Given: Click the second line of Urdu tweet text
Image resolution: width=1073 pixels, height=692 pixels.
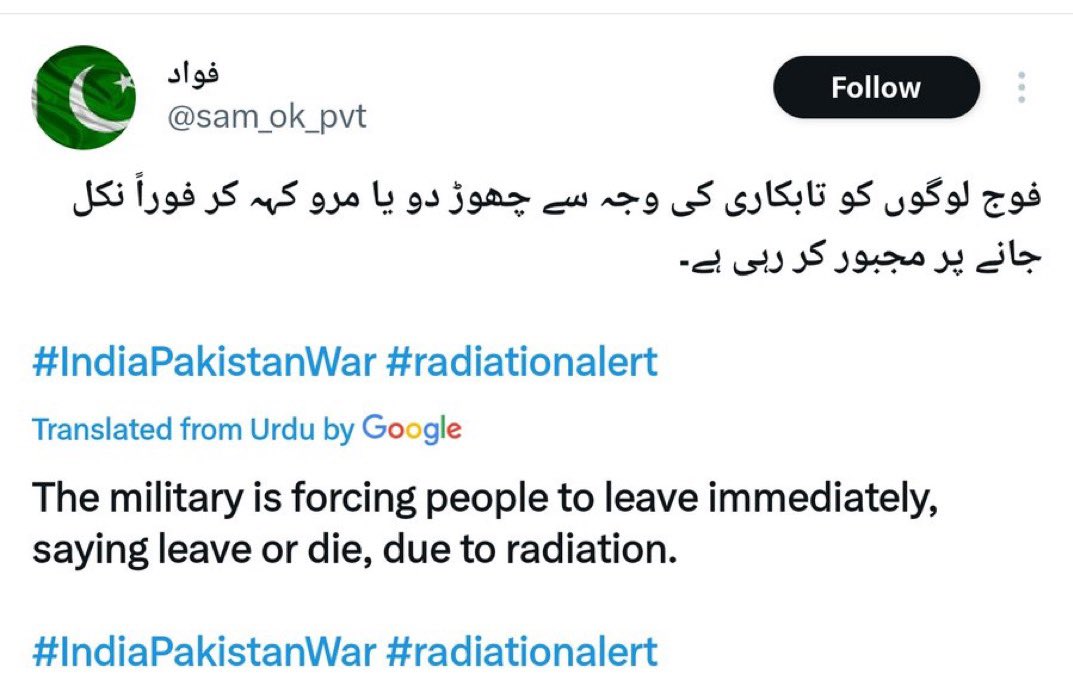Looking at the screenshot, I should click(859, 257).
